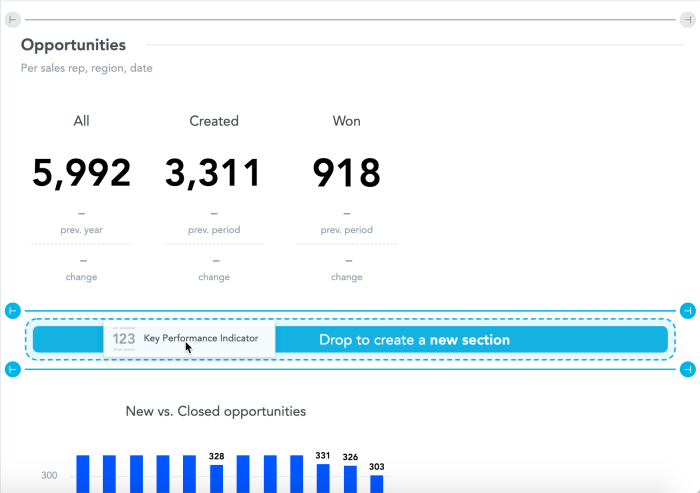Screen dimensions: 700x493
Task: Select the Created KPI value 3,311
Action: pos(213,173)
